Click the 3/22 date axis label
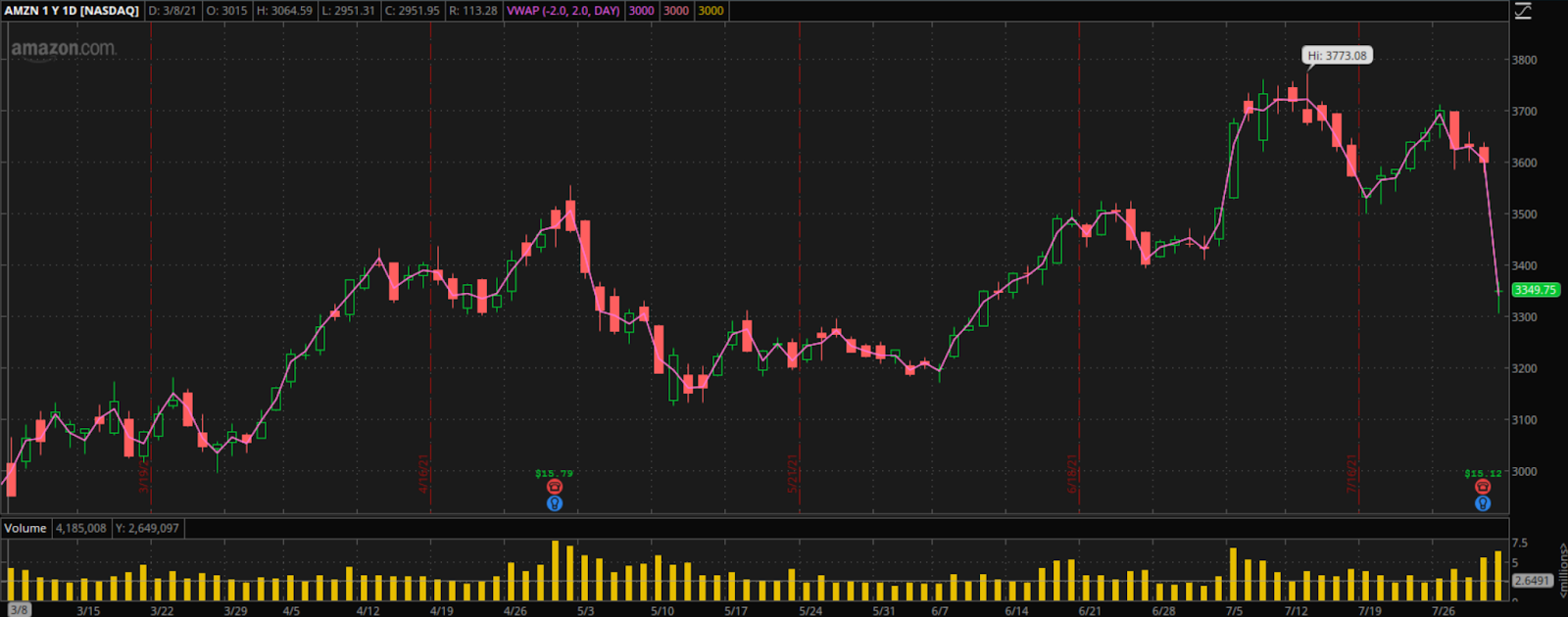The width and height of the screenshot is (1568, 617). (162, 610)
